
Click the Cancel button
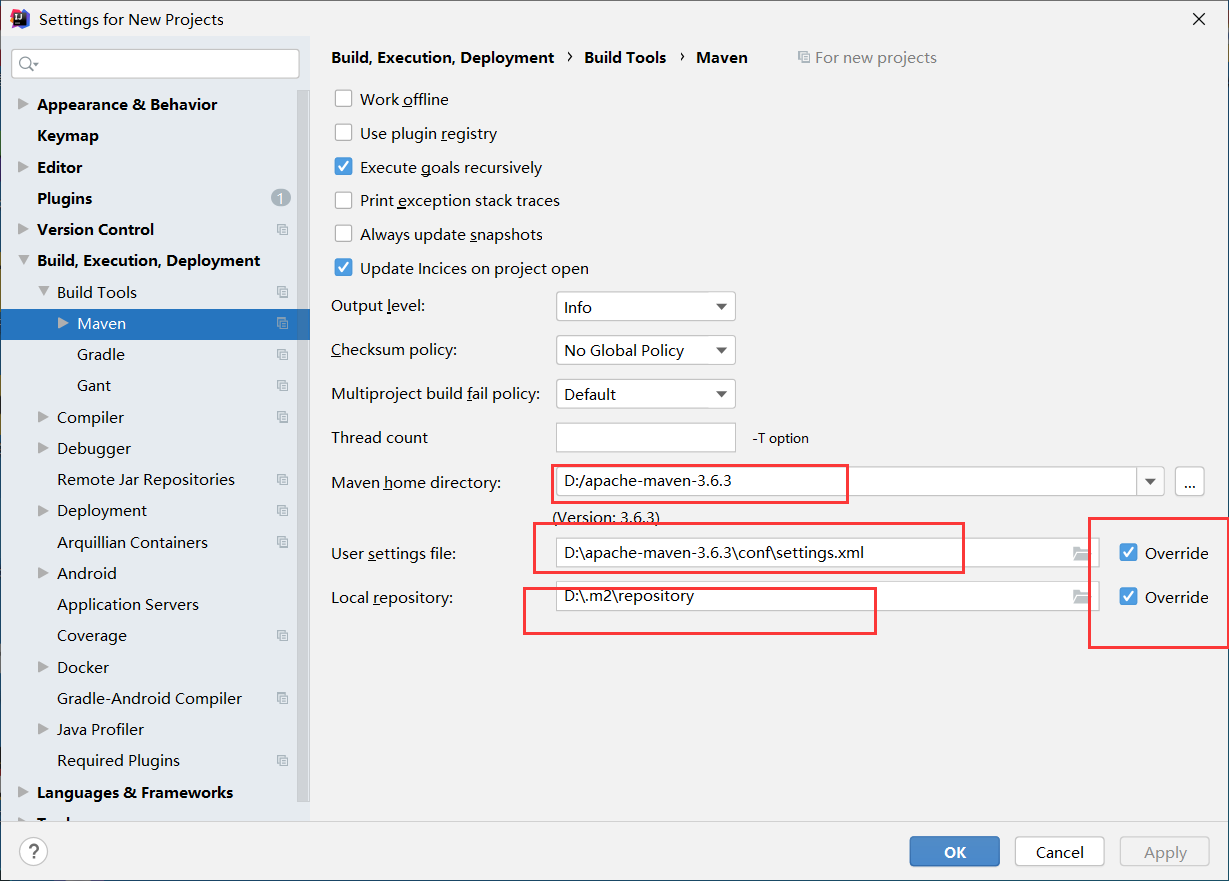[1059, 852]
